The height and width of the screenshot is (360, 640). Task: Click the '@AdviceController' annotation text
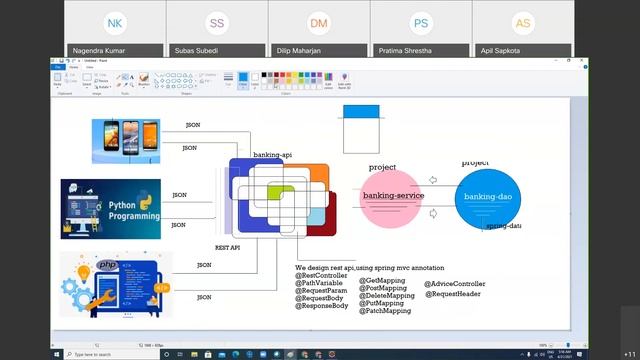point(454,284)
